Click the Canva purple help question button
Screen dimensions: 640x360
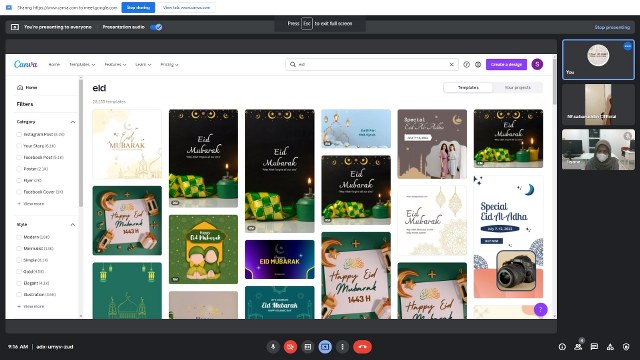tap(540, 310)
